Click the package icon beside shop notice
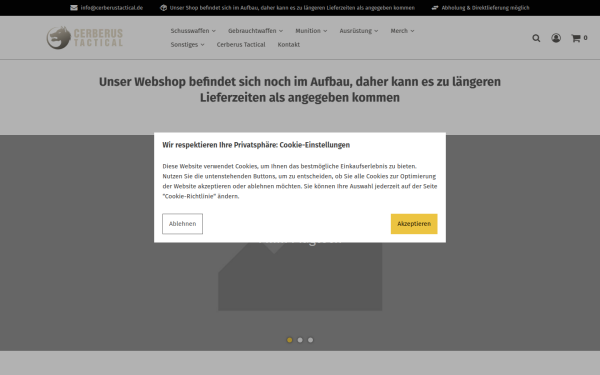Viewport: 600px width, 375px height. point(163,8)
